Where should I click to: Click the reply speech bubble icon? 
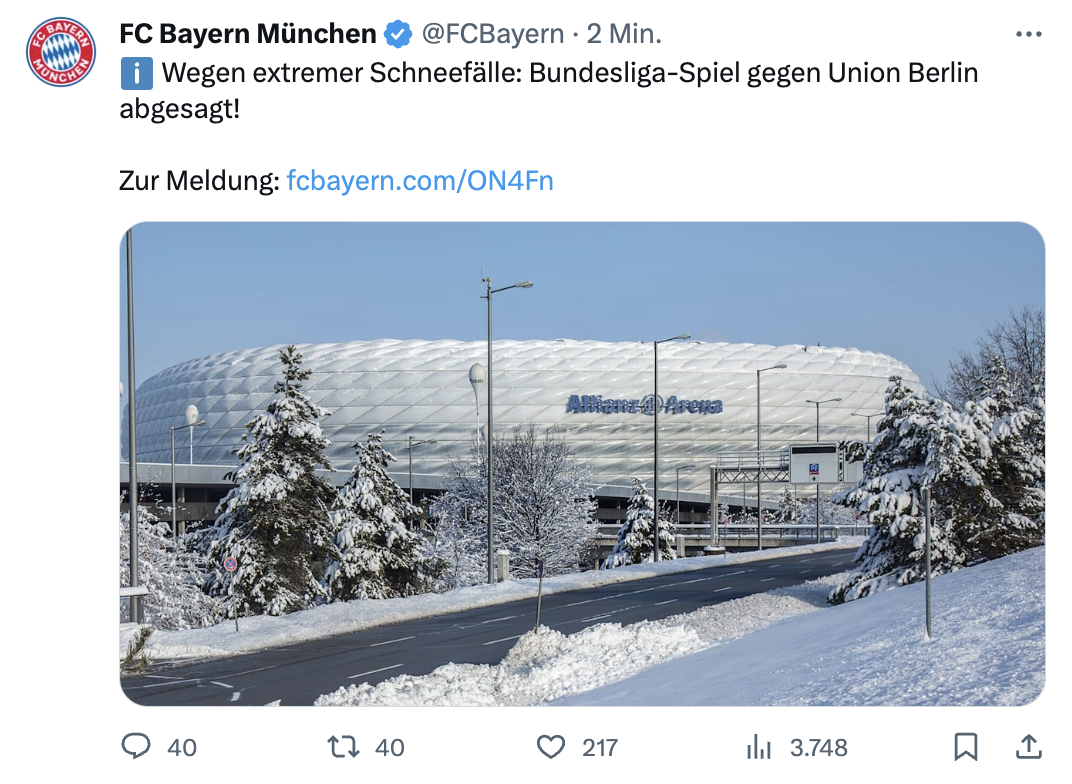(136, 746)
